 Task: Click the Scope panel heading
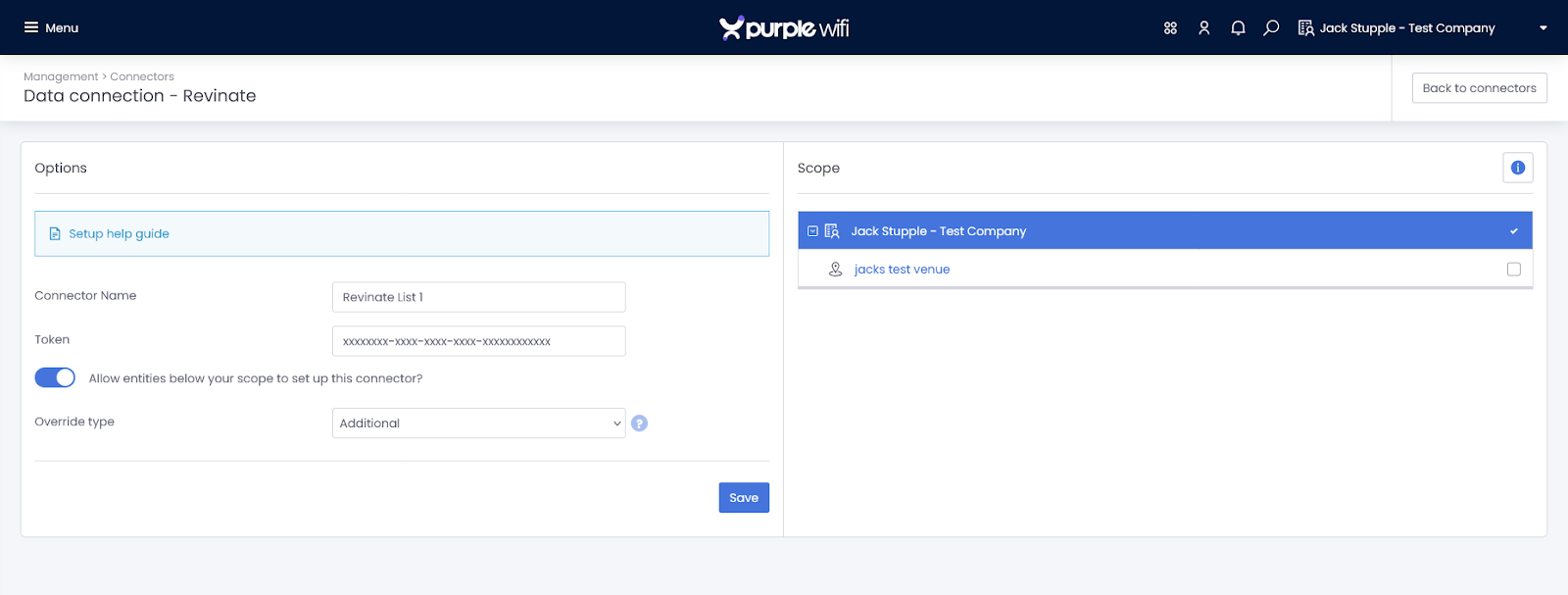pos(818,169)
